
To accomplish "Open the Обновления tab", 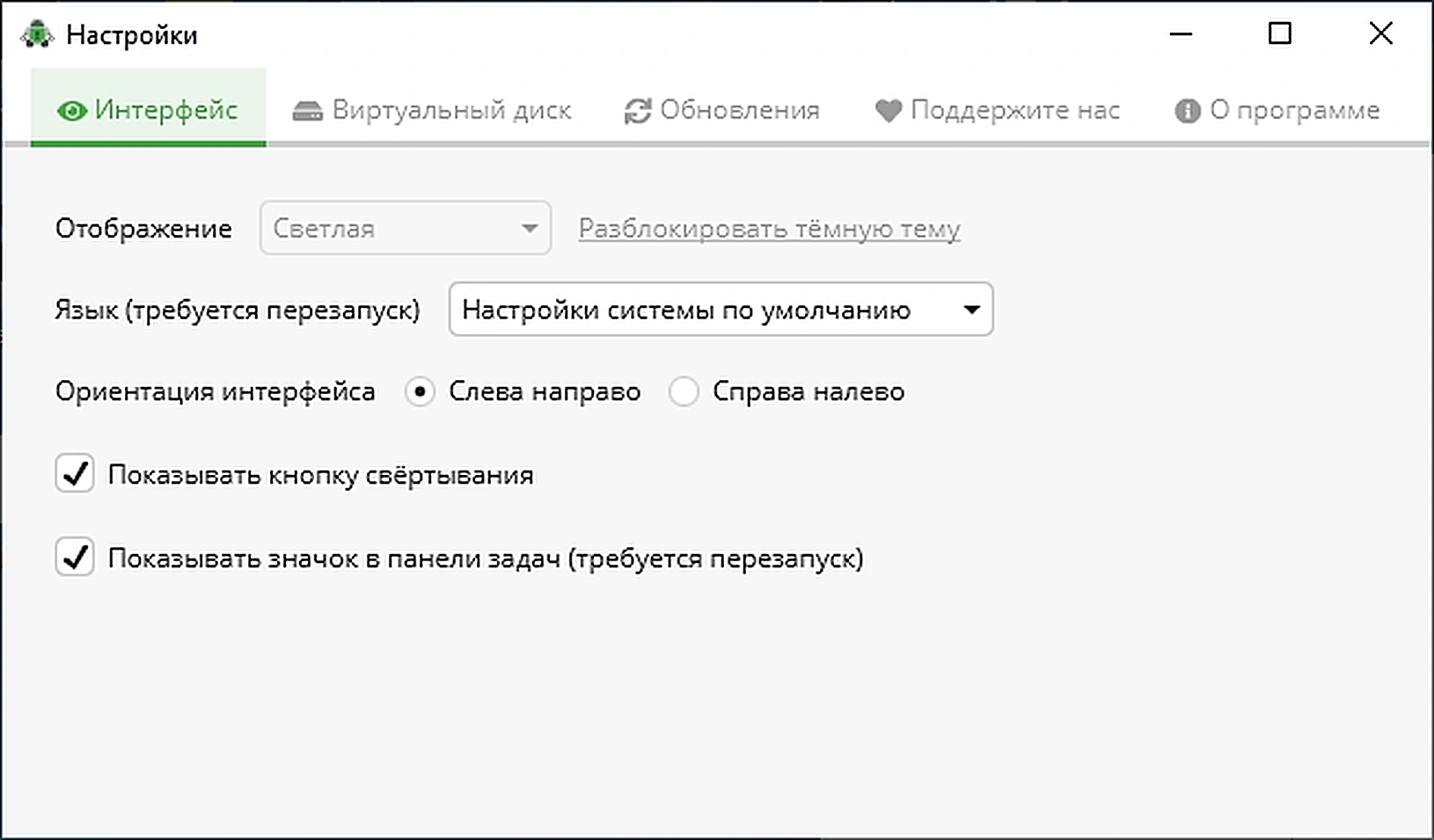I will 722,109.
